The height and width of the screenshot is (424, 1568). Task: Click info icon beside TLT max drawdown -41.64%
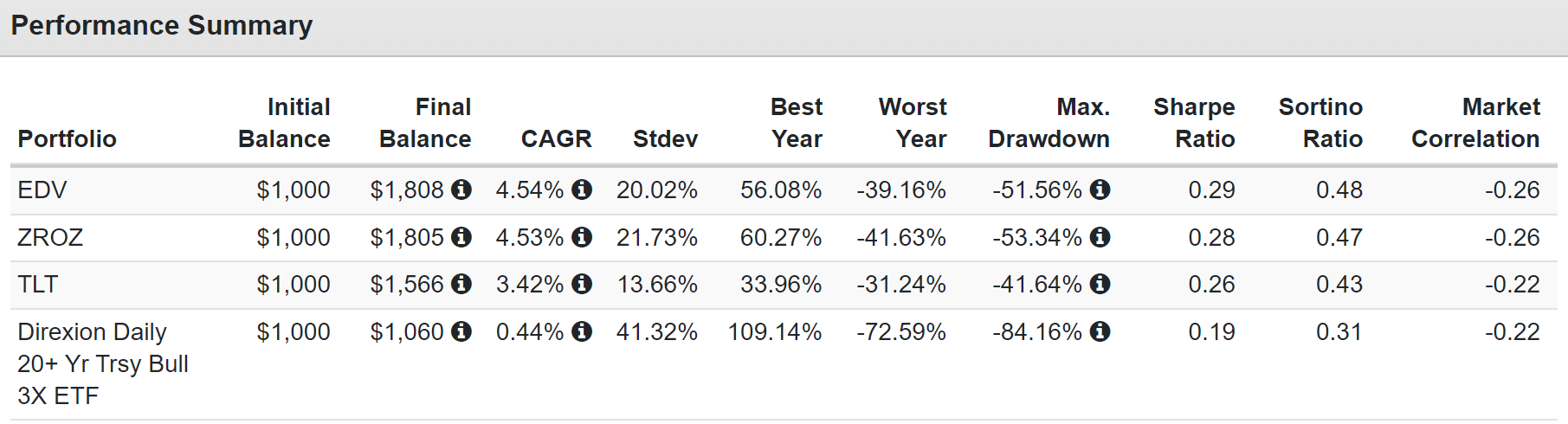click(1100, 283)
